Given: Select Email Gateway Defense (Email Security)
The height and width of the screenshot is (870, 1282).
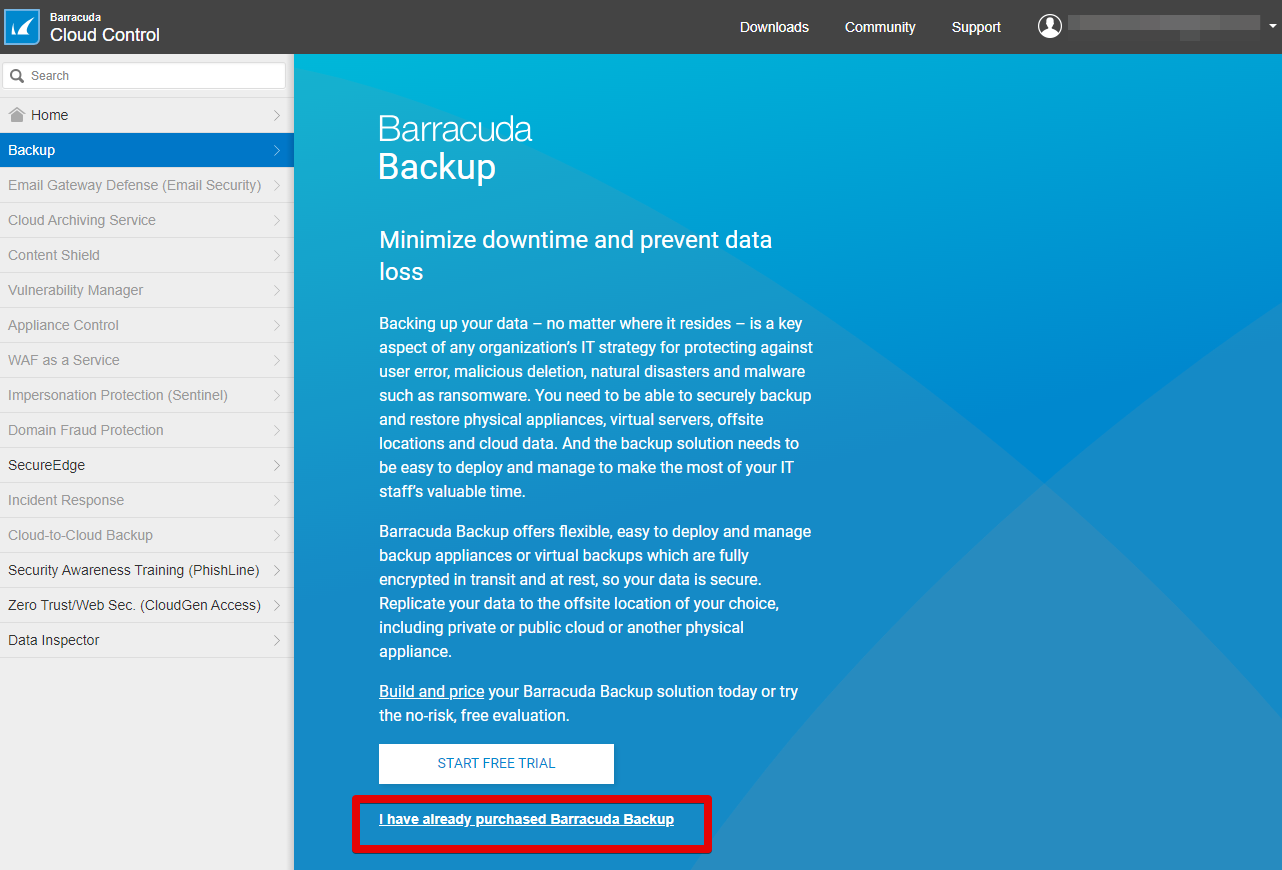Looking at the screenshot, I should [147, 185].
